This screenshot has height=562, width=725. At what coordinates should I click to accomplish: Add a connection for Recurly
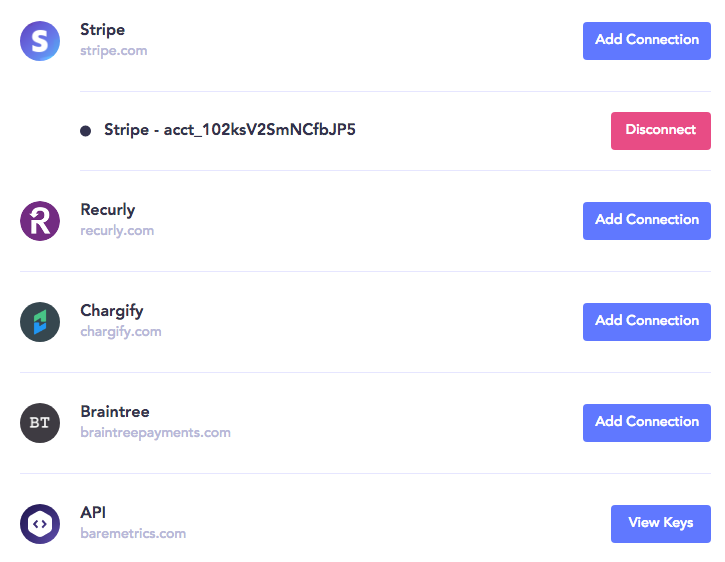coord(647,220)
